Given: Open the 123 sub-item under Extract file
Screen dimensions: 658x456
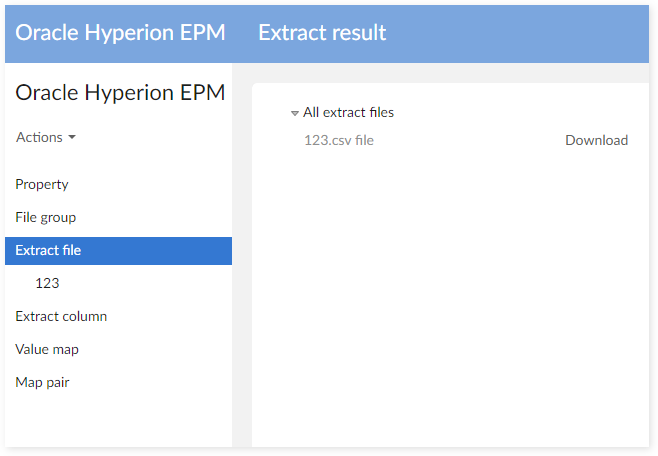Looking at the screenshot, I should click(47, 283).
